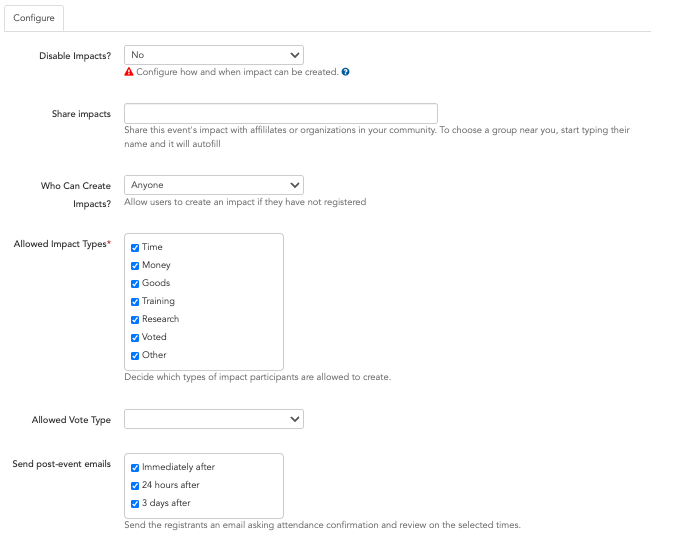Expand the Who Can Create Impacts dropdown

coord(214,185)
